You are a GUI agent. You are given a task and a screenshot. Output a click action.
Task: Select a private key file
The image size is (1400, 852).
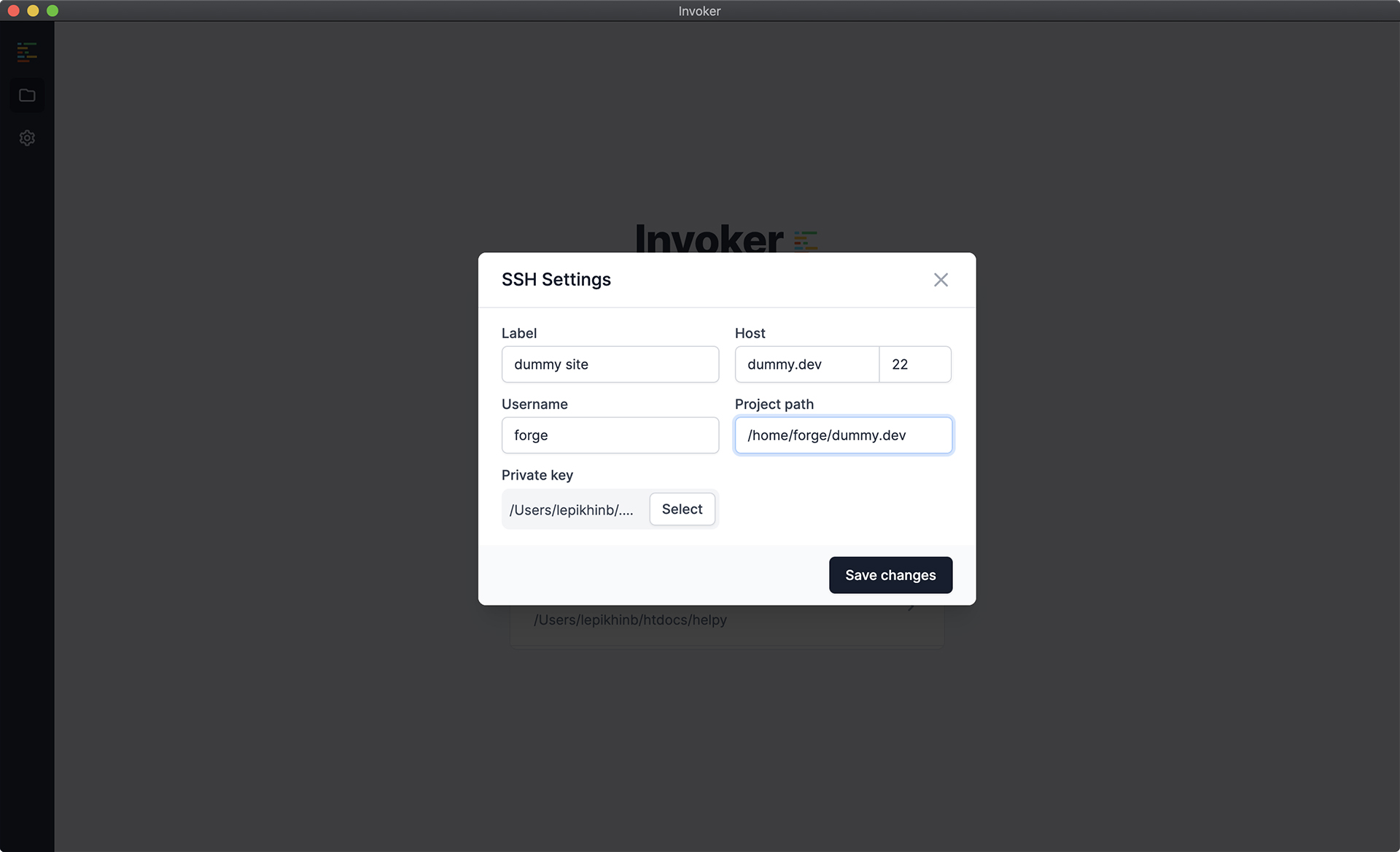[682, 509]
